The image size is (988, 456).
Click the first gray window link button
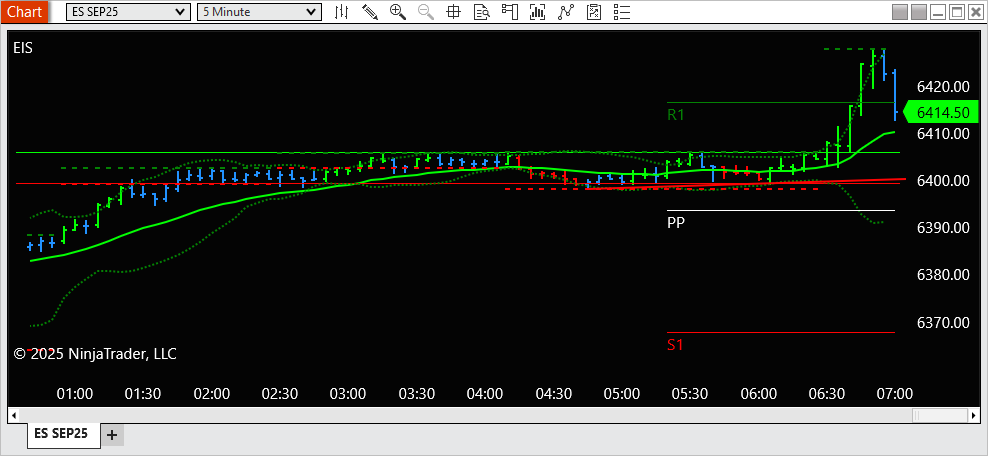900,11
